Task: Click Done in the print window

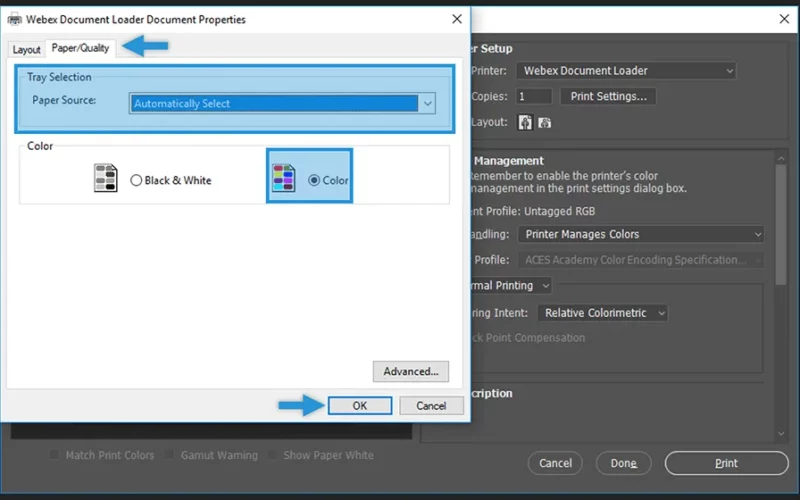Action: (x=623, y=463)
